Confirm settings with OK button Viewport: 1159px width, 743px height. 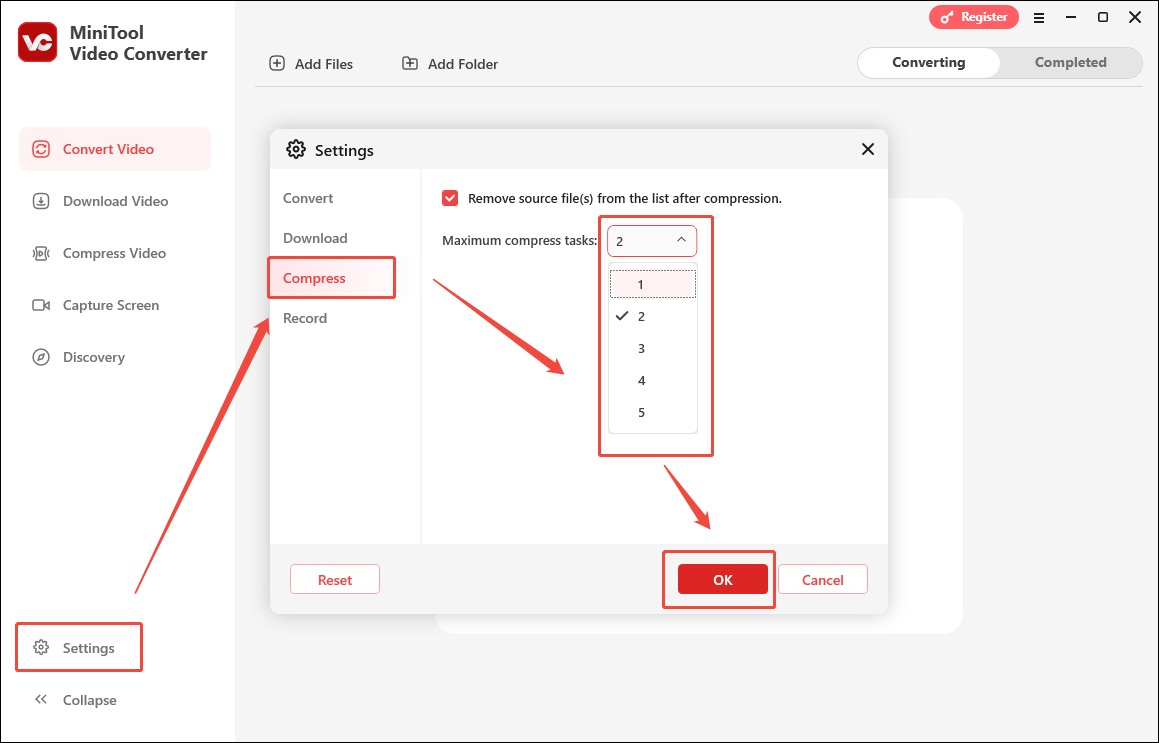click(x=723, y=580)
